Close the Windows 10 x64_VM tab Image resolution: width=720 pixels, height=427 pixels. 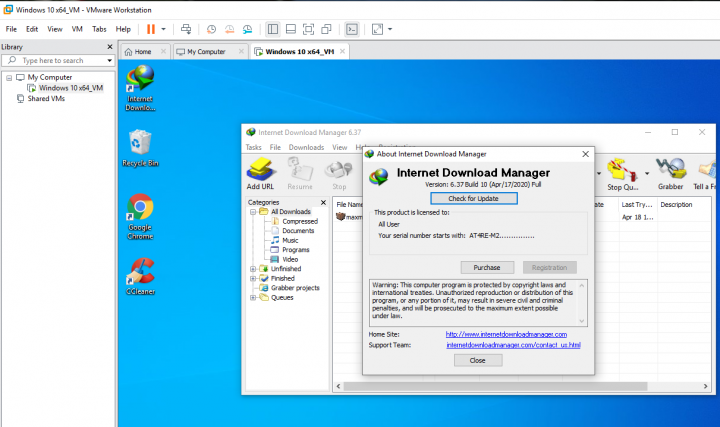(x=342, y=51)
